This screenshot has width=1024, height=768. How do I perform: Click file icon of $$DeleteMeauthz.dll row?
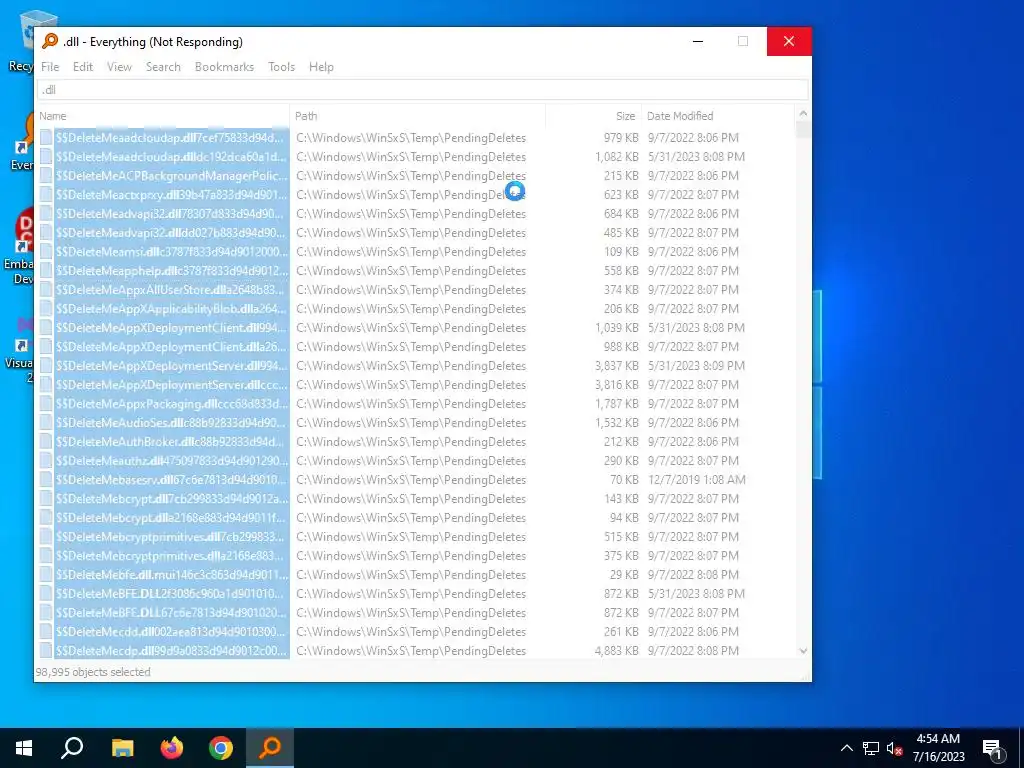coord(46,460)
